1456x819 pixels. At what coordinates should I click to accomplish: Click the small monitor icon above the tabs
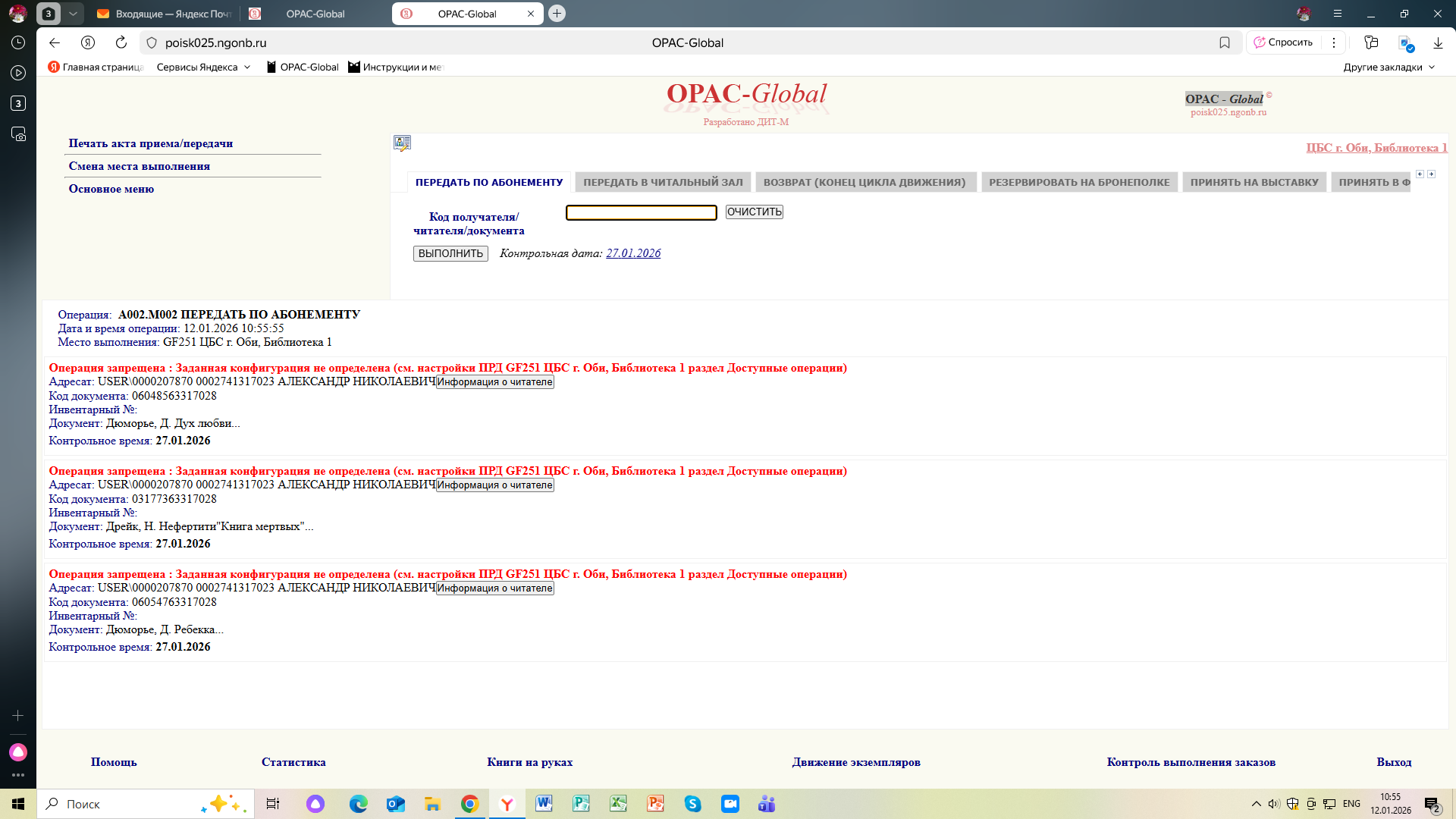(402, 143)
